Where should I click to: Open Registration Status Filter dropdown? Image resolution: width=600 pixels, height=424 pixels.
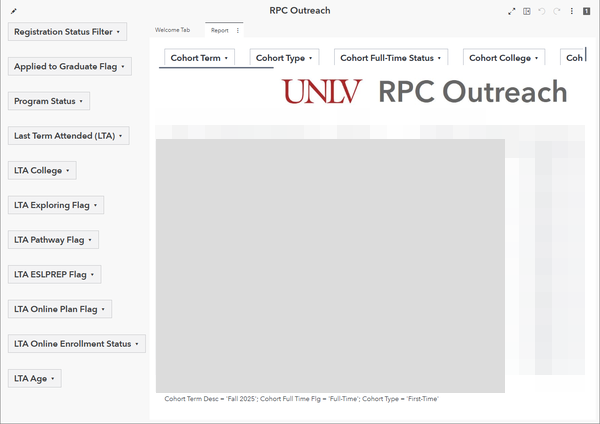(67, 32)
